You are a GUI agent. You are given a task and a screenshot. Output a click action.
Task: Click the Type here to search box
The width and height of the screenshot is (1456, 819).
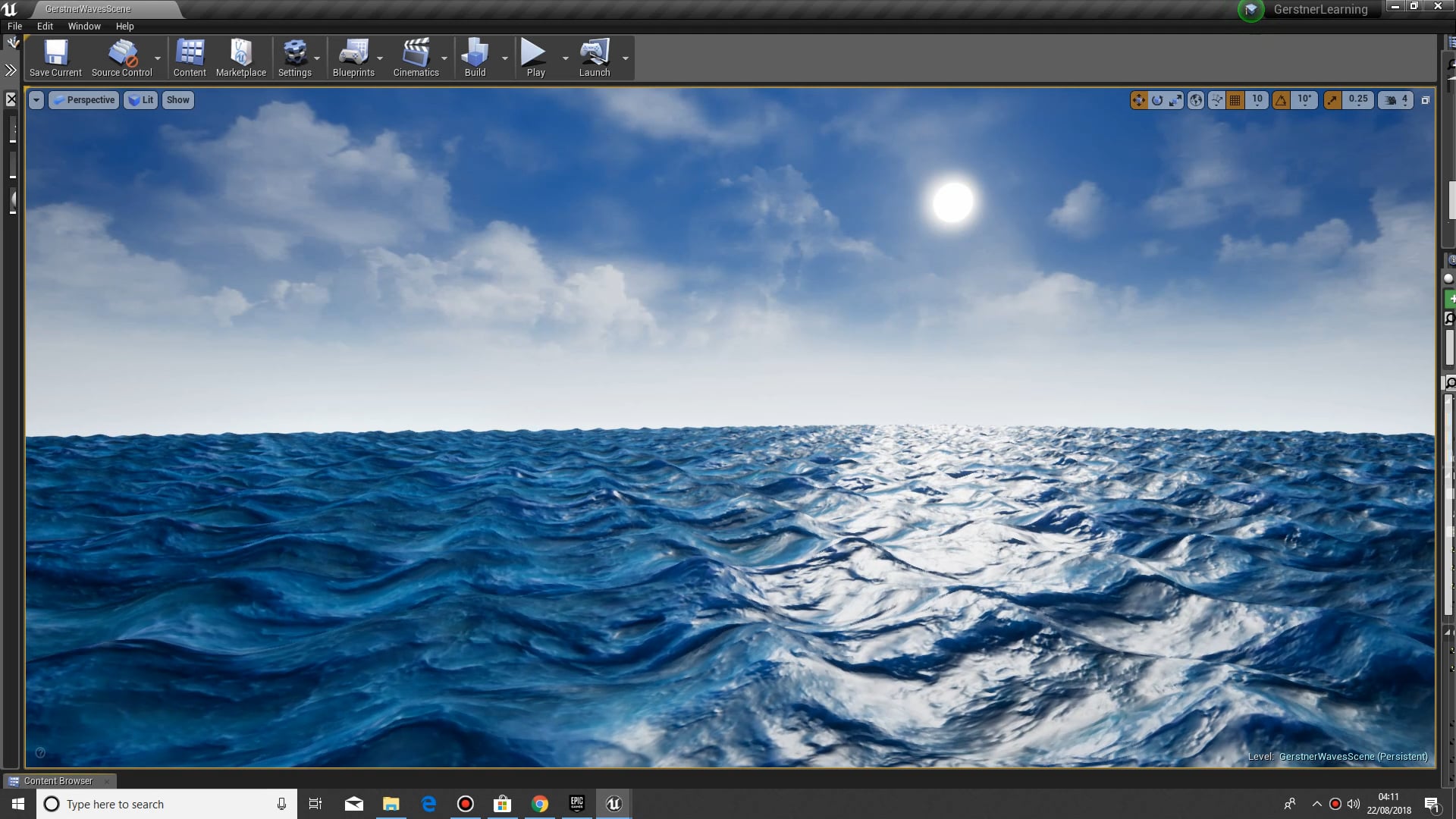[x=167, y=804]
